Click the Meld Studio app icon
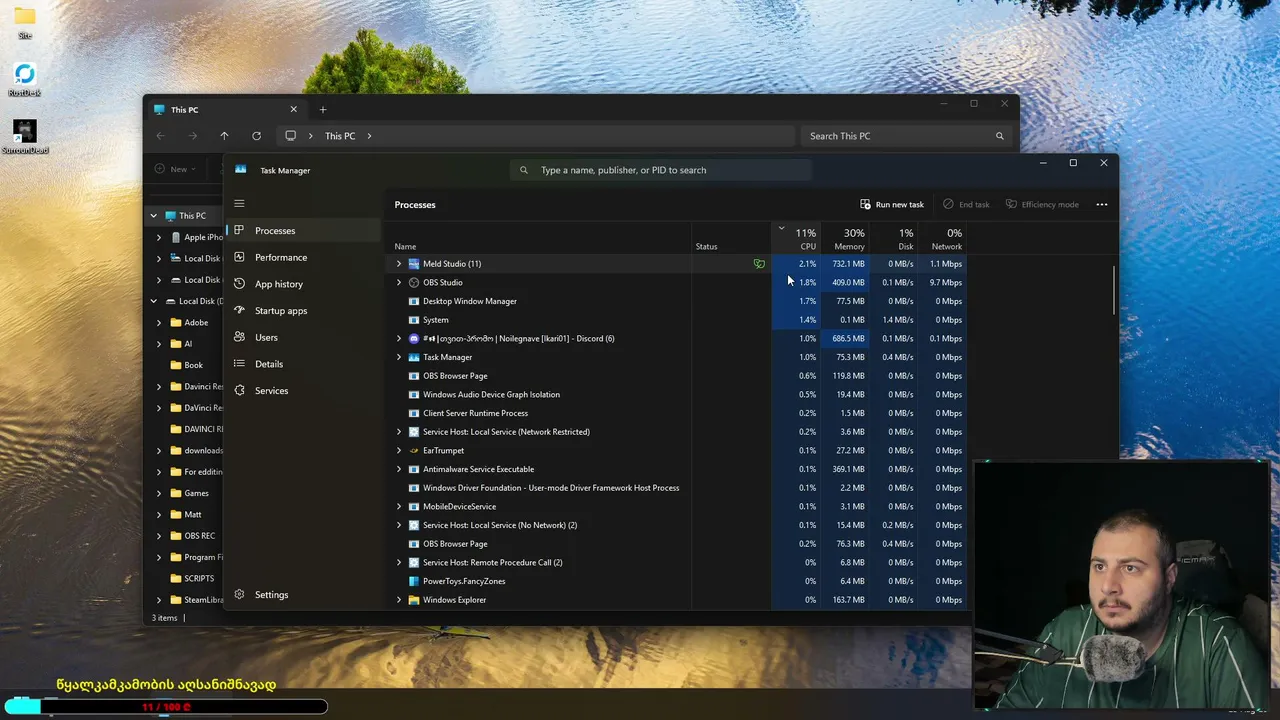 [x=414, y=264]
